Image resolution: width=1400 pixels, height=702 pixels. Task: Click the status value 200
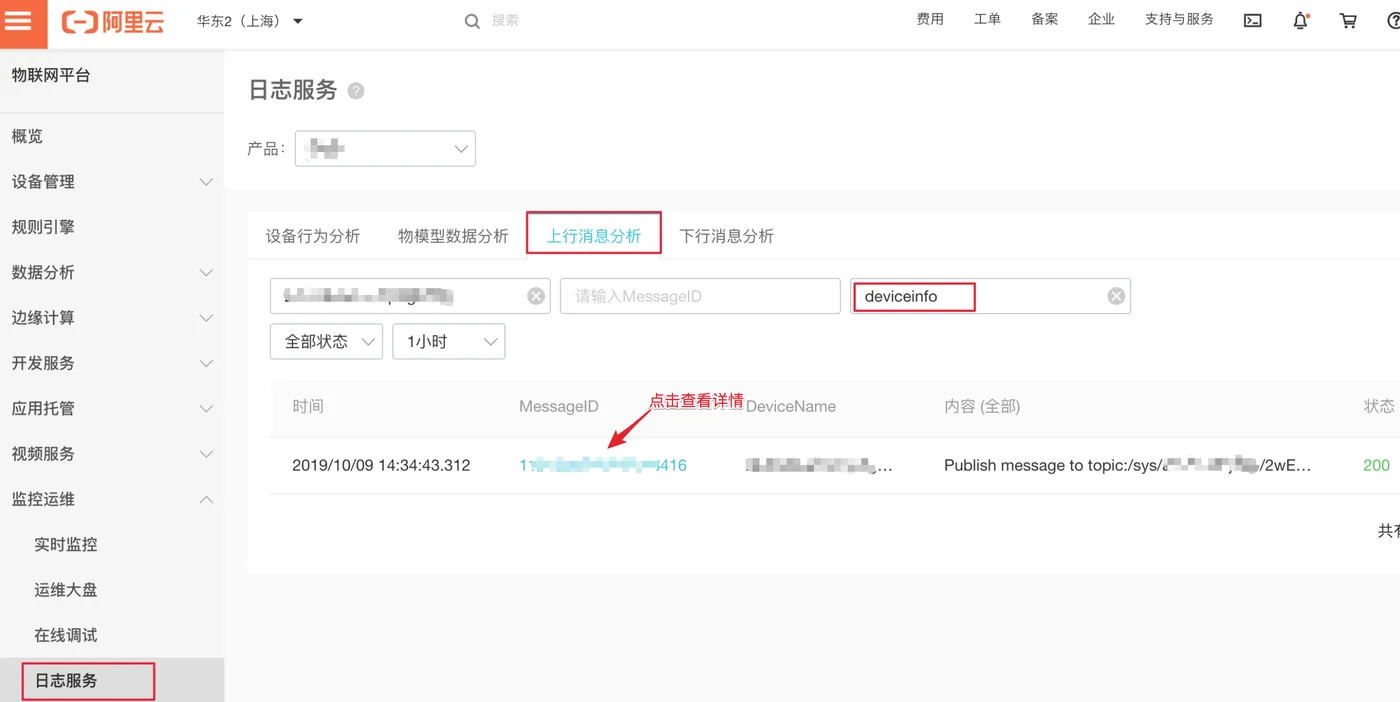coord(1376,465)
